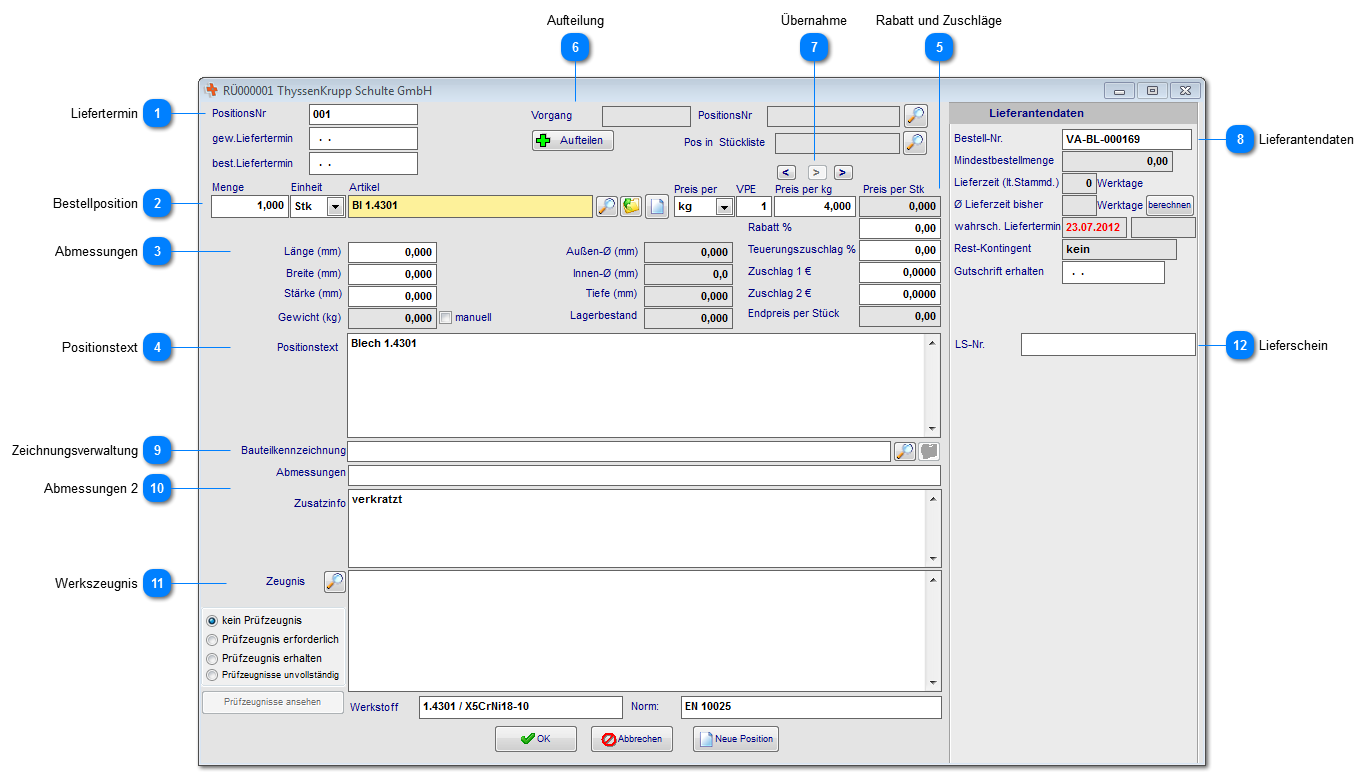The height and width of the screenshot is (774, 1370).
Task: Go to the next position with the bold right arrow
Action: [843, 172]
